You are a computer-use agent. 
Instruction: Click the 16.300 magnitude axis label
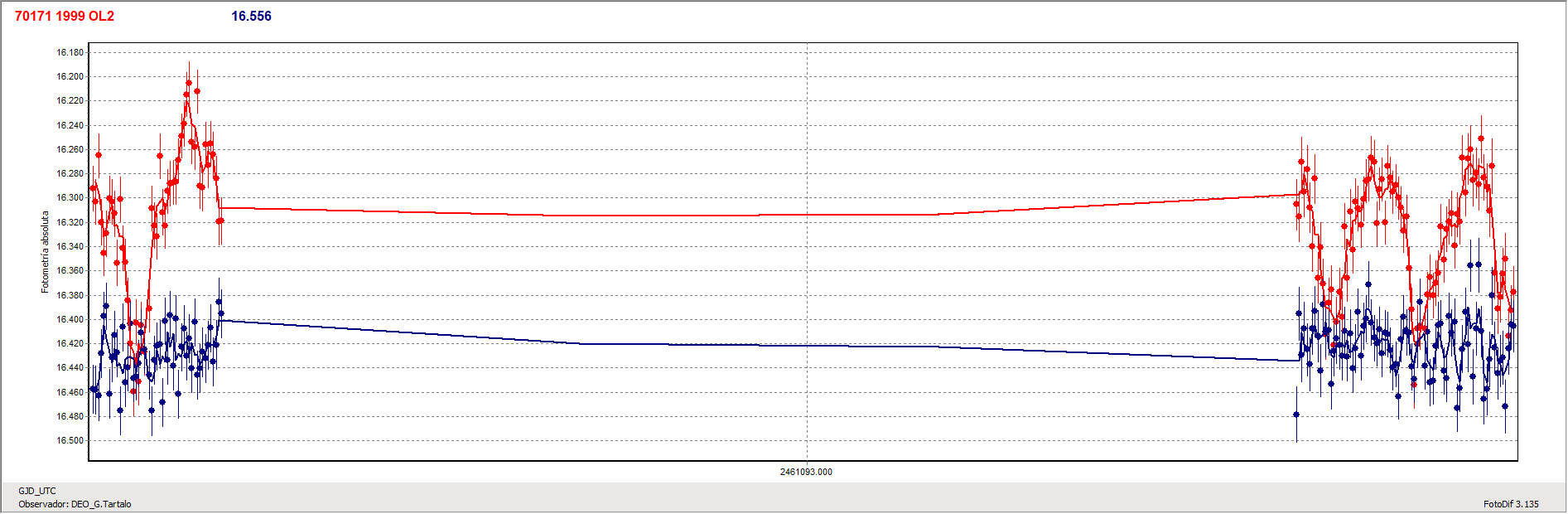[70, 198]
